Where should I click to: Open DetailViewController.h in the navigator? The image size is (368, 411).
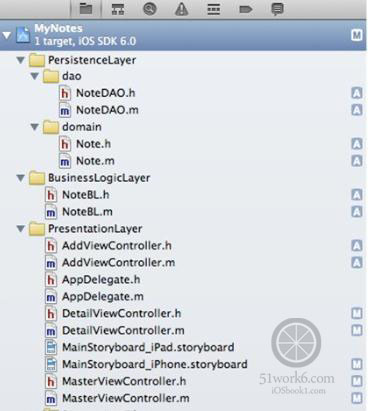[122, 313]
